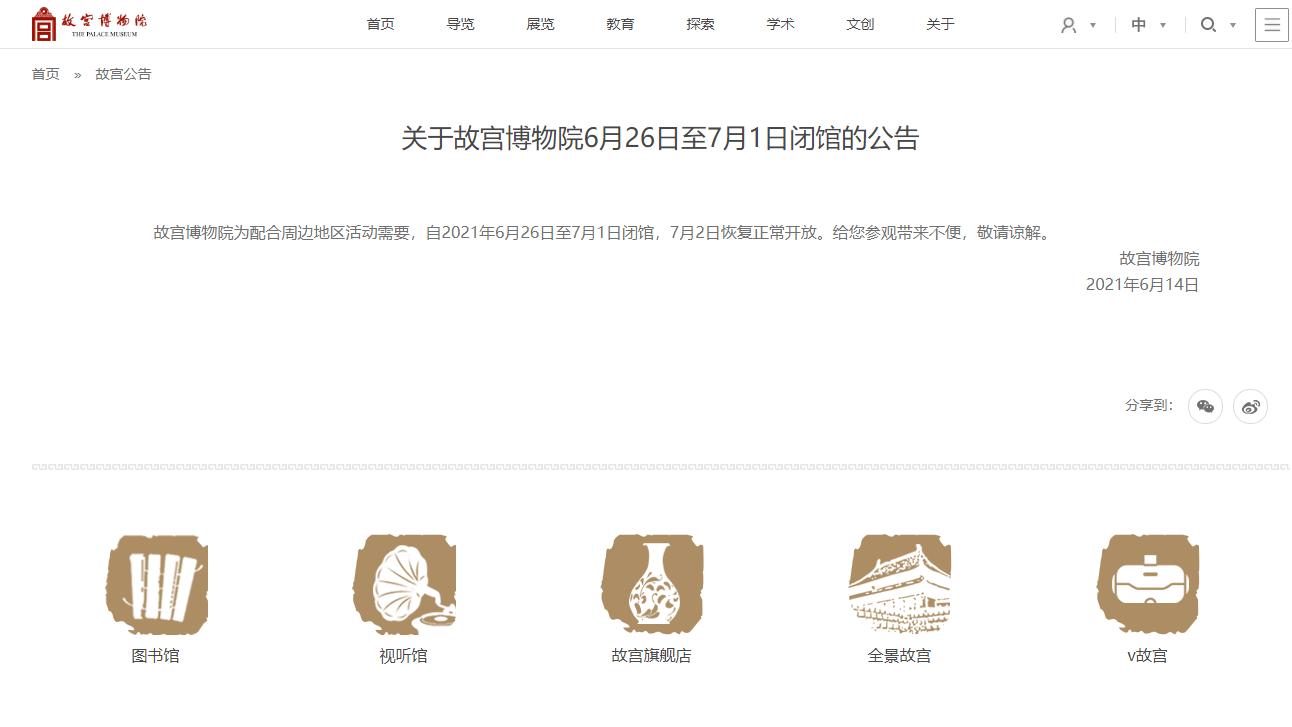Click the Palace Museum logo

click(89, 24)
